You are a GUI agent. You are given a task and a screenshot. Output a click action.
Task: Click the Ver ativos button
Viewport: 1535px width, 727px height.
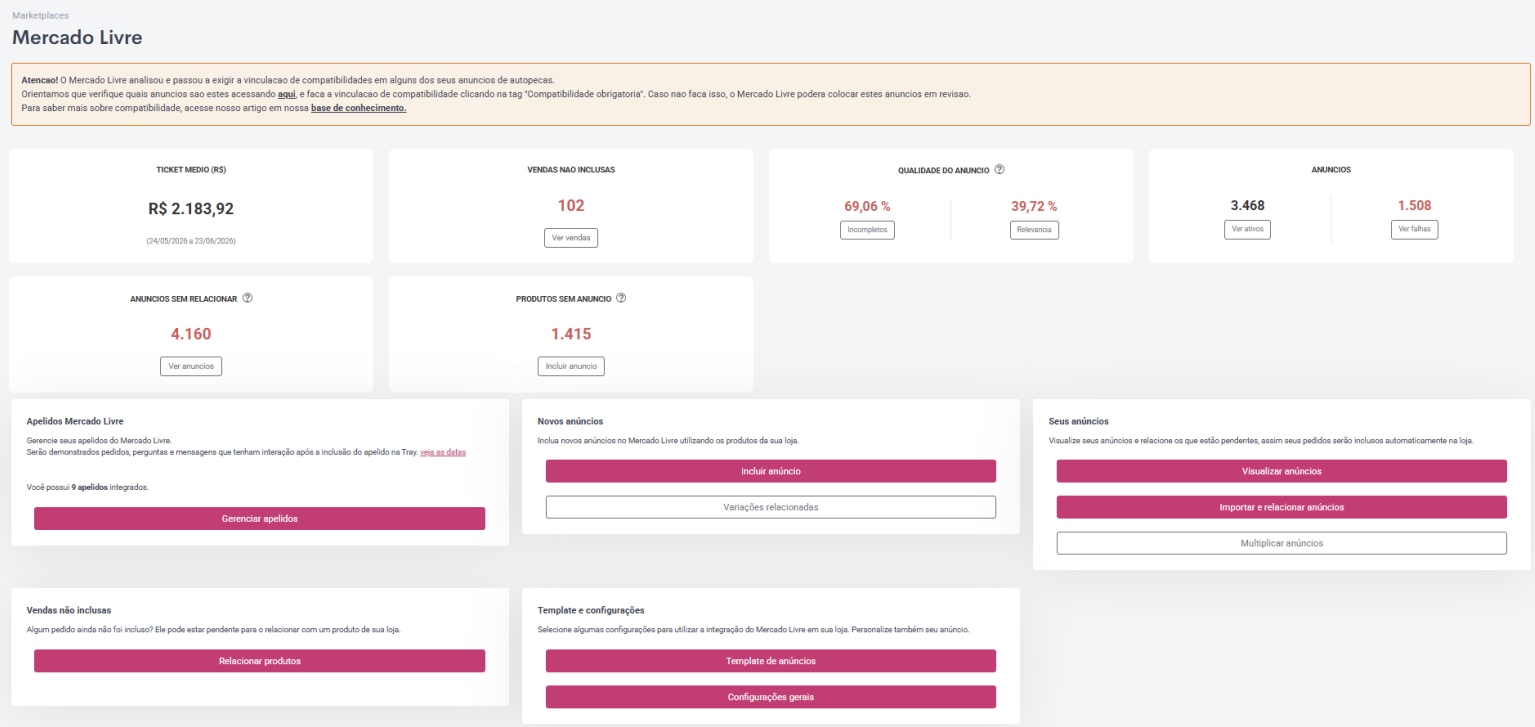[1247, 230]
